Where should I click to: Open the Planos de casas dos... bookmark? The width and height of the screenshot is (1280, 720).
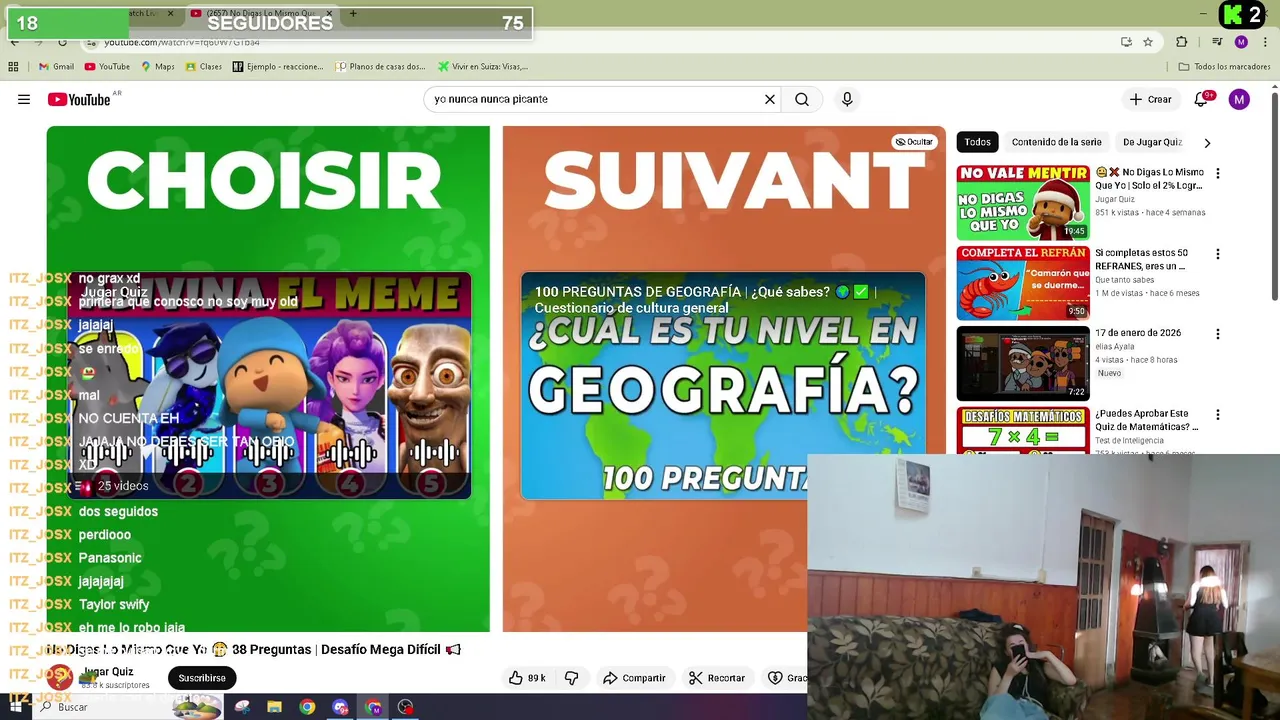(381, 67)
